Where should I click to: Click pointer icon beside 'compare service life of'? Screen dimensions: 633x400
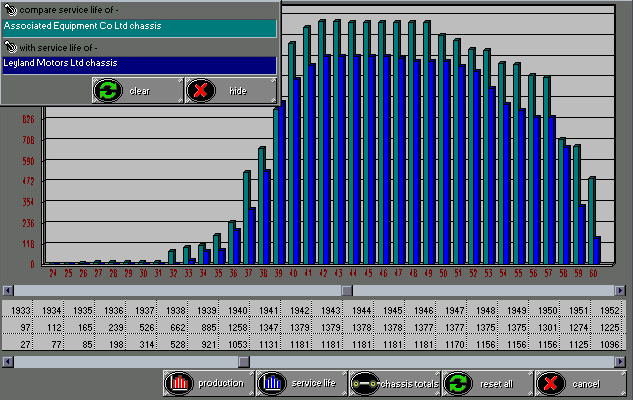[x=10, y=10]
